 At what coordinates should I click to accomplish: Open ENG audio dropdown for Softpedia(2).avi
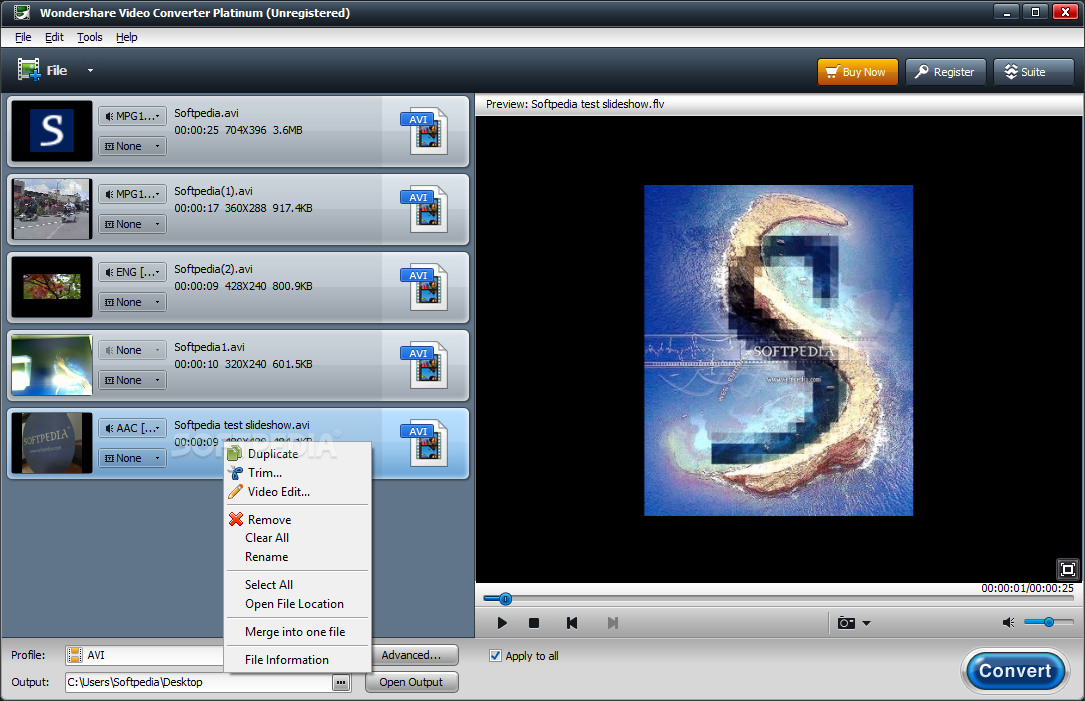coord(132,273)
